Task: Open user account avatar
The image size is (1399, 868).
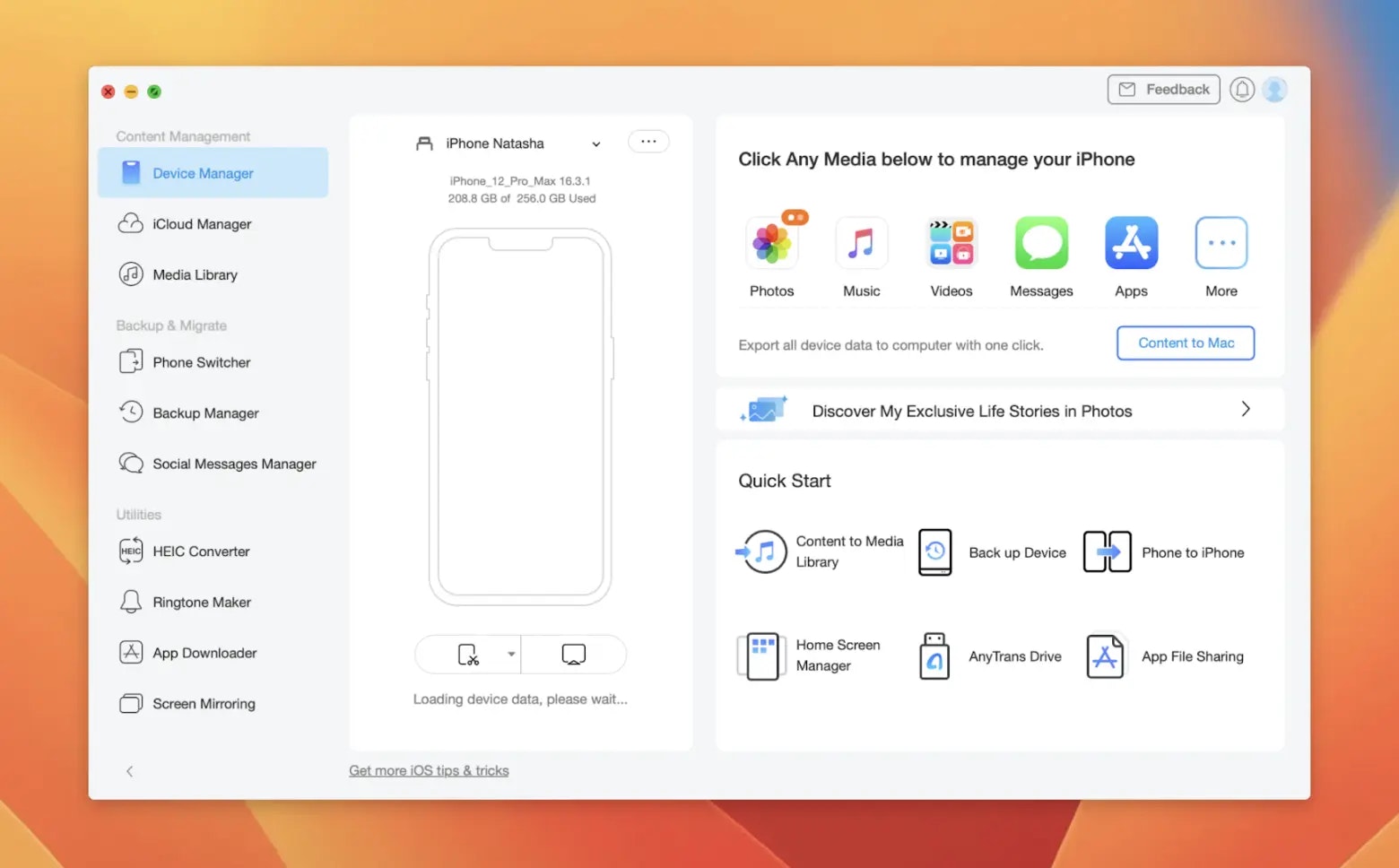Action: [x=1274, y=90]
